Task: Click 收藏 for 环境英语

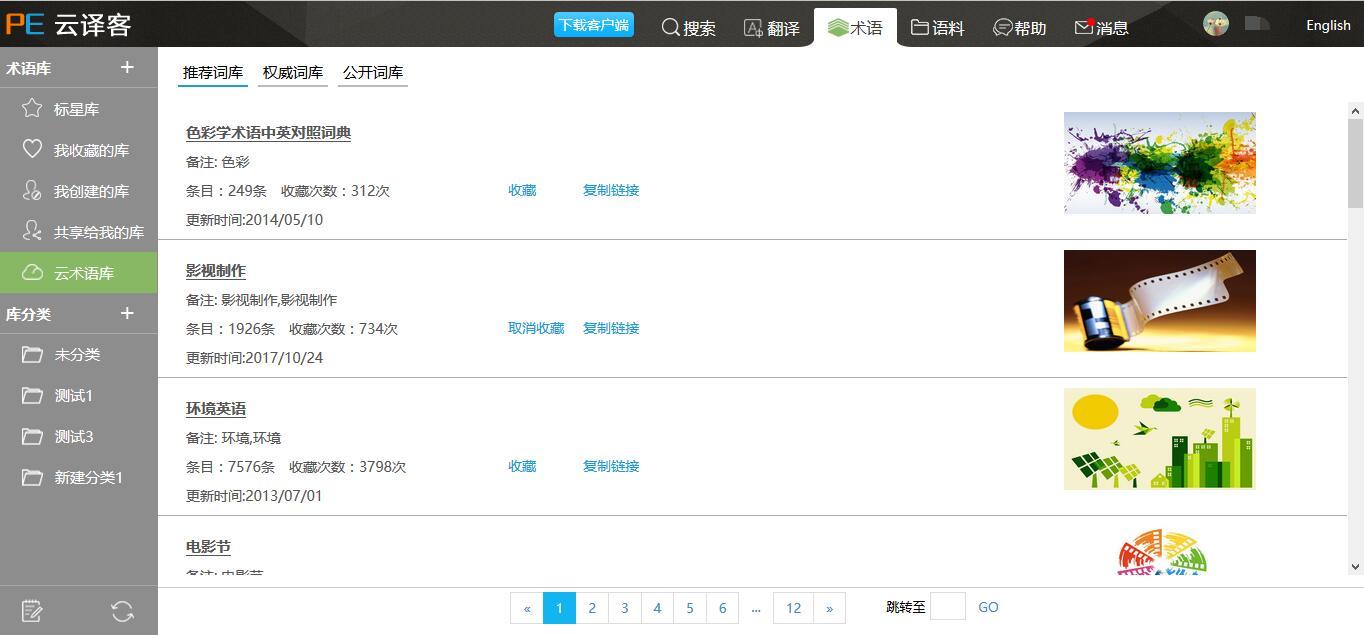Action: 522,466
